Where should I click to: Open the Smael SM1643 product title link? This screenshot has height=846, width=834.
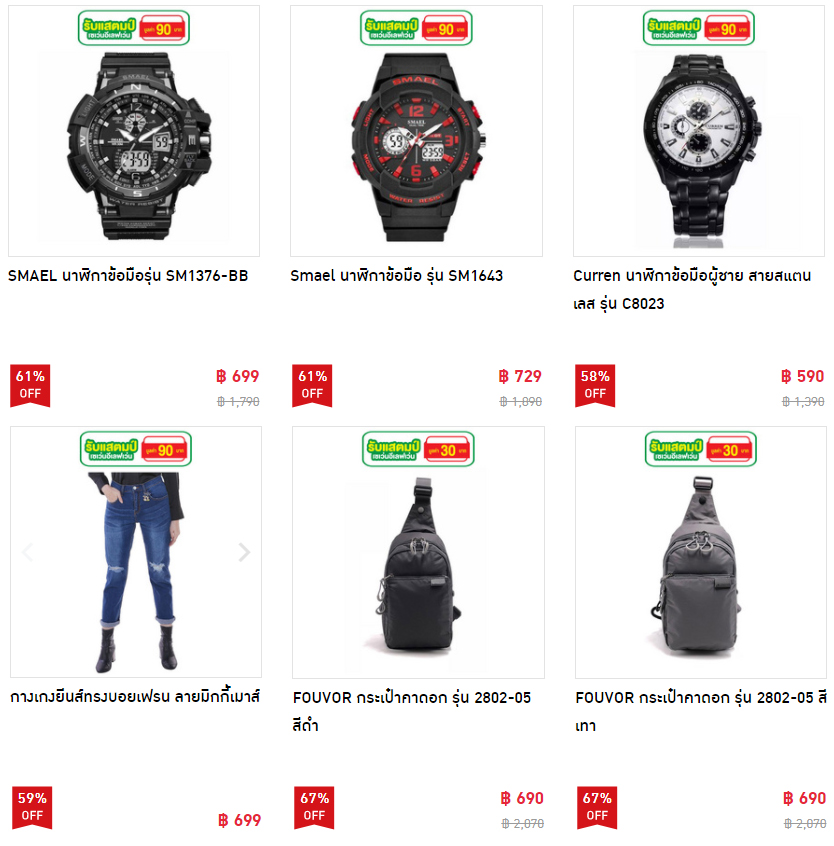pos(397,276)
